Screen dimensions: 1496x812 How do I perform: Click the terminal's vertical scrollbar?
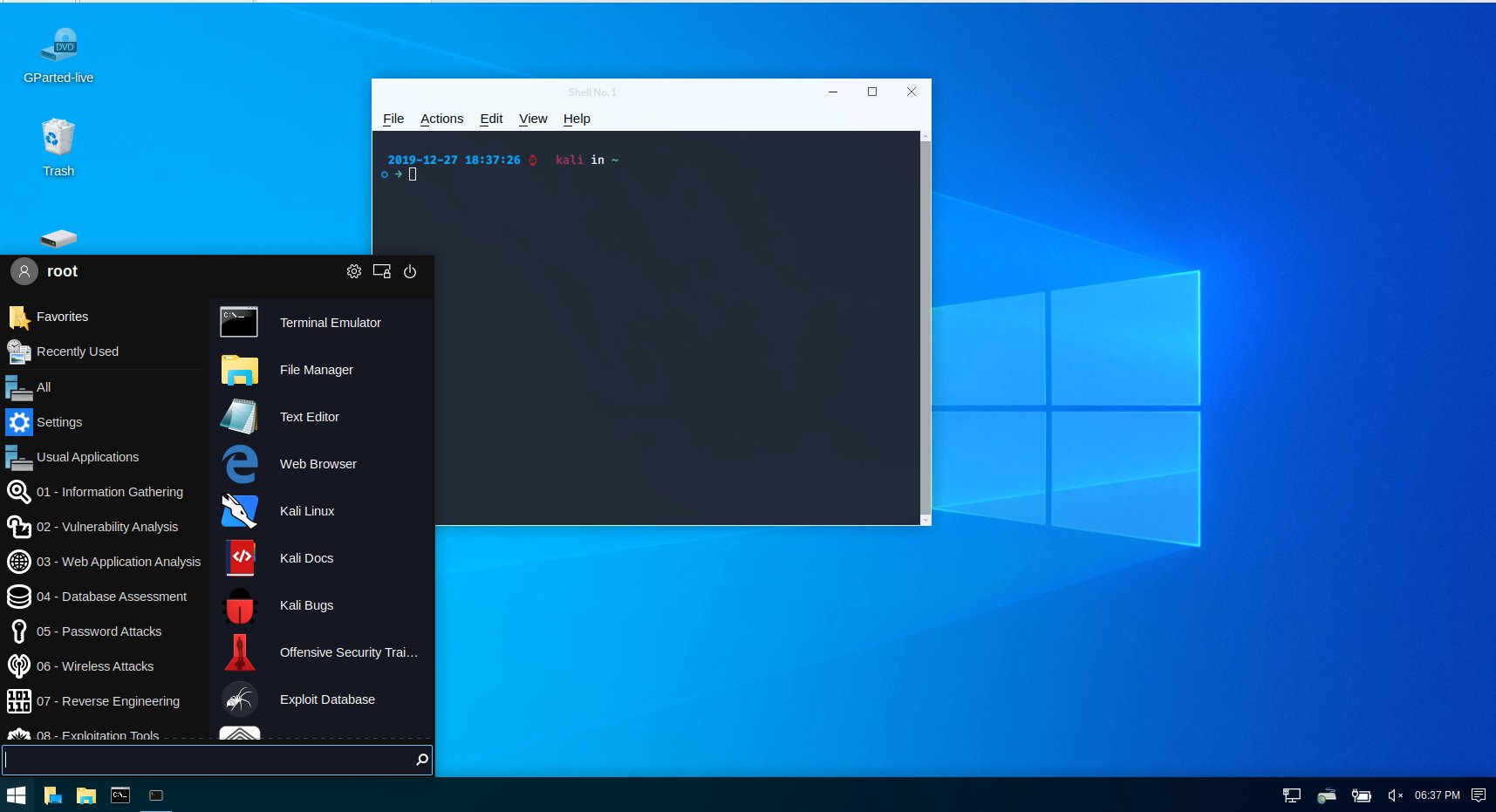(x=926, y=328)
